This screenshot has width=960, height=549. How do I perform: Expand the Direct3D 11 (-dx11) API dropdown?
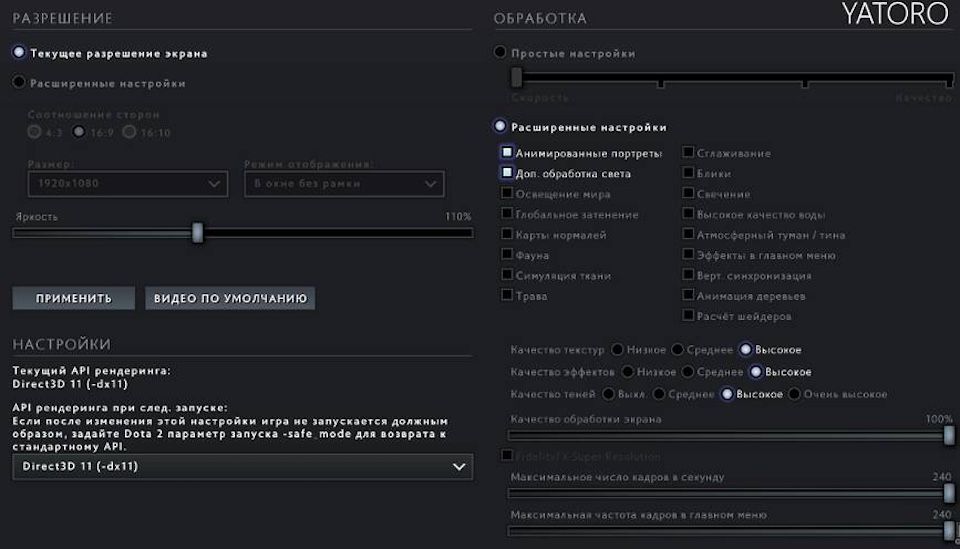(243, 467)
